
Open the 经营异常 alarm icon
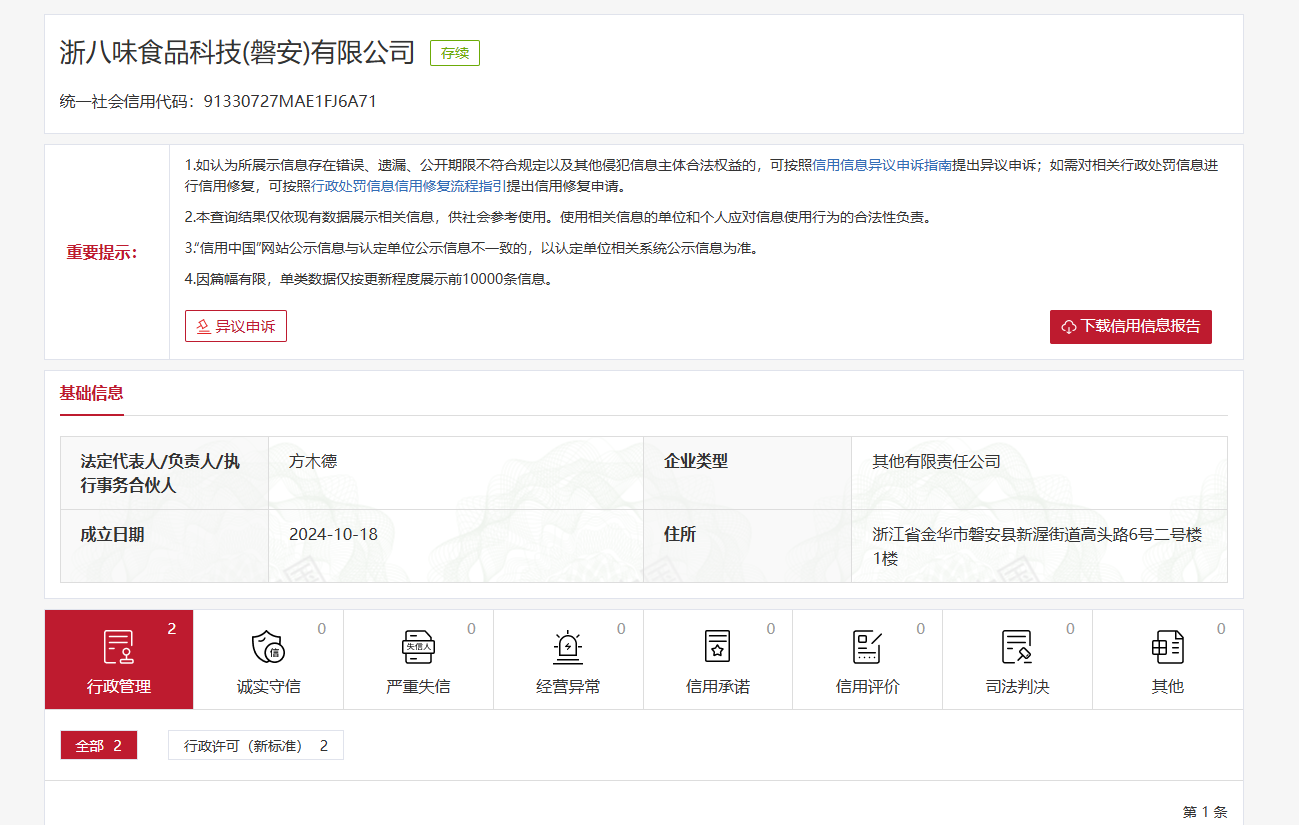[x=568, y=648]
